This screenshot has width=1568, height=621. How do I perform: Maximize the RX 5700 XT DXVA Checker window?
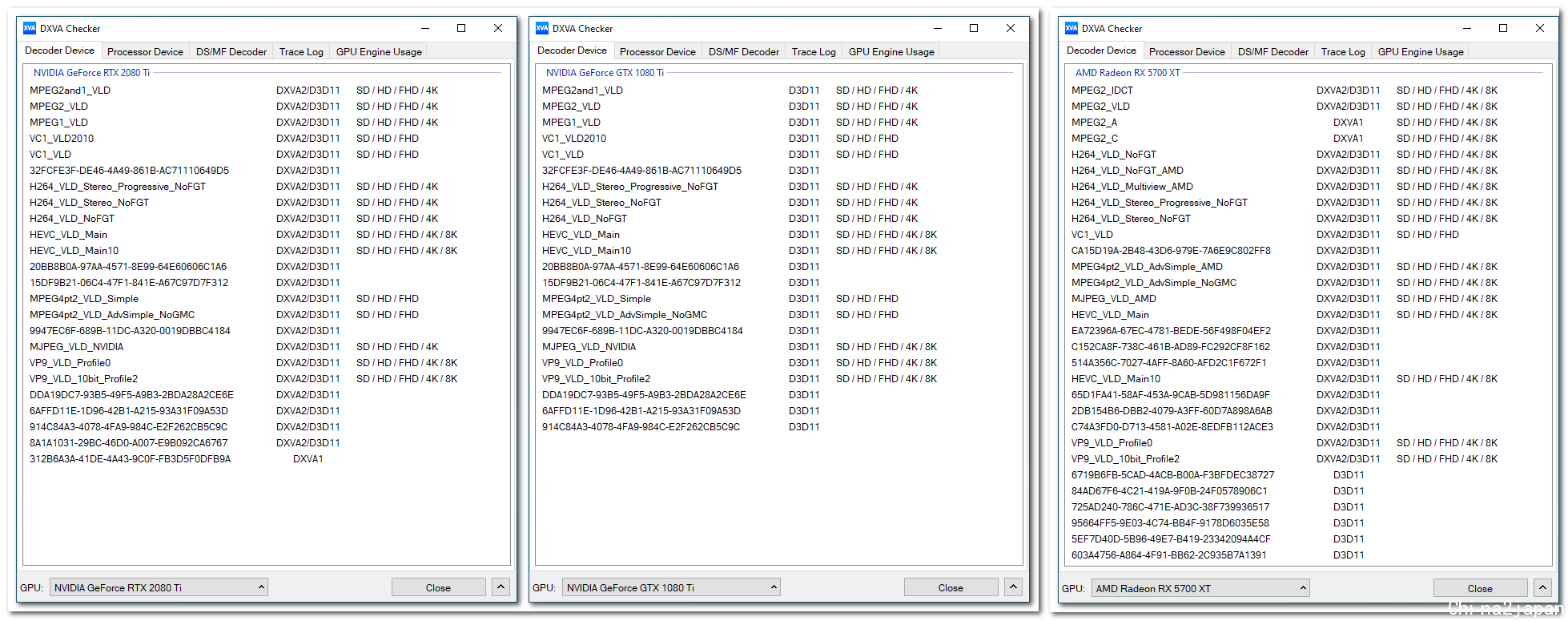coord(1503,28)
